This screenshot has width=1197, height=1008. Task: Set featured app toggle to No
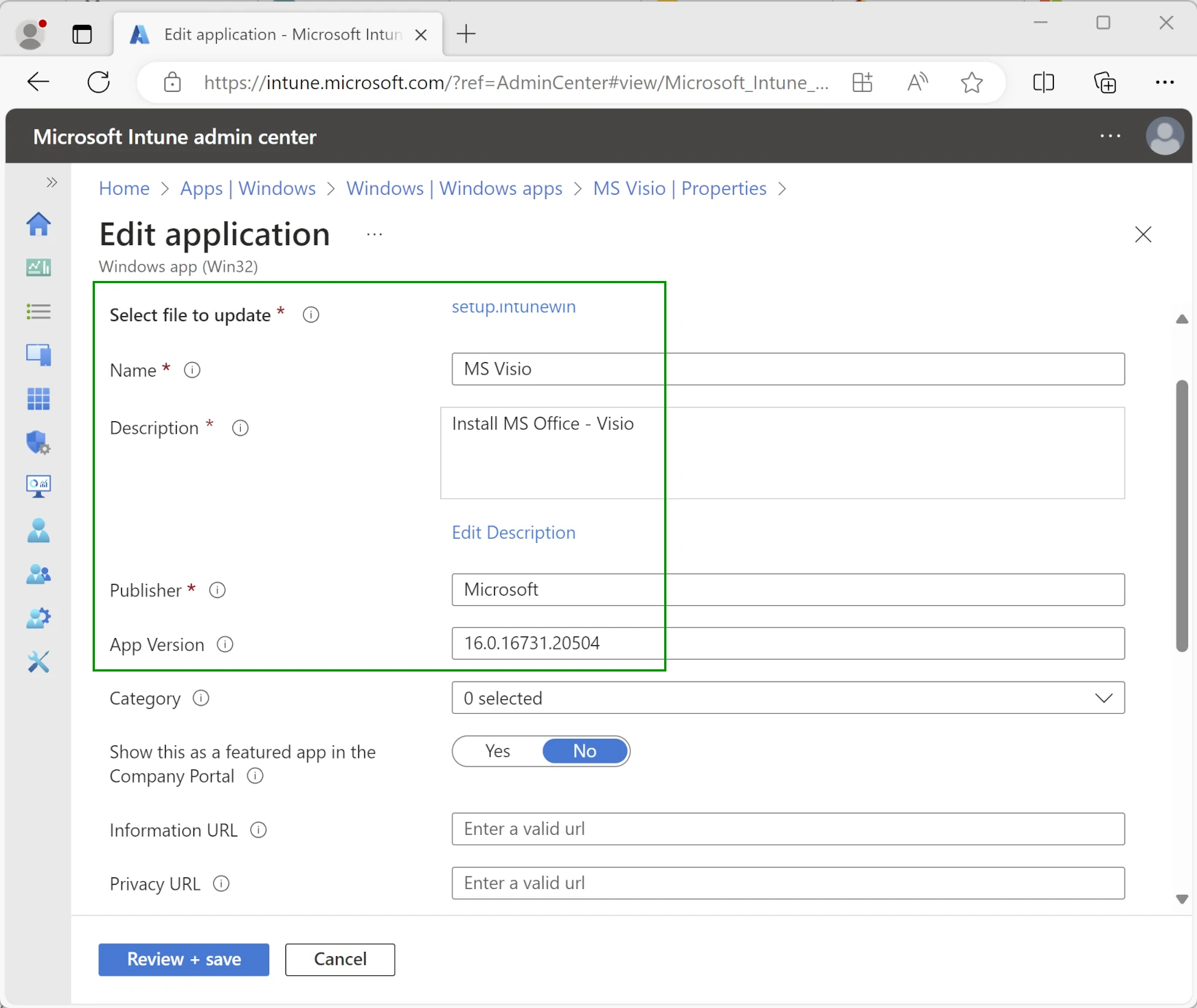click(585, 751)
